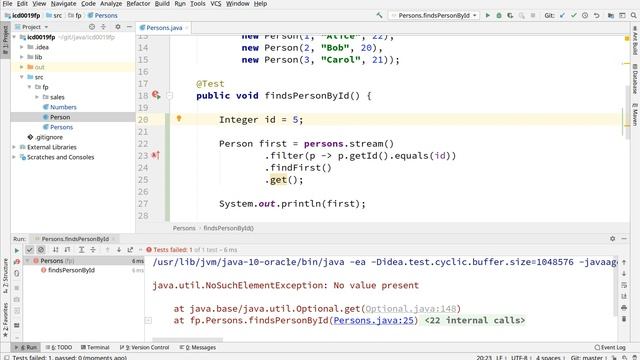
Task: Toggle the Maven tool window on right
Action: point(635,114)
